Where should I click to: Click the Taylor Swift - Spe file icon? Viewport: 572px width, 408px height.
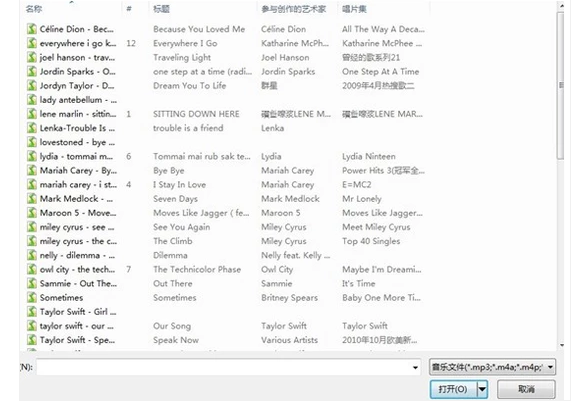(x=32, y=340)
